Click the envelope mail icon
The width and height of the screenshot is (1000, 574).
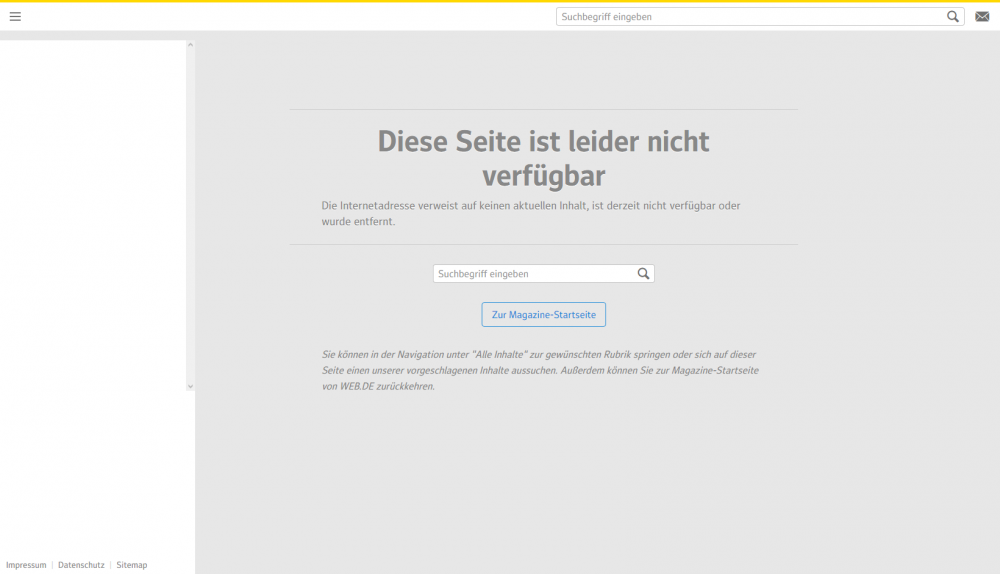[x=982, y=16]
